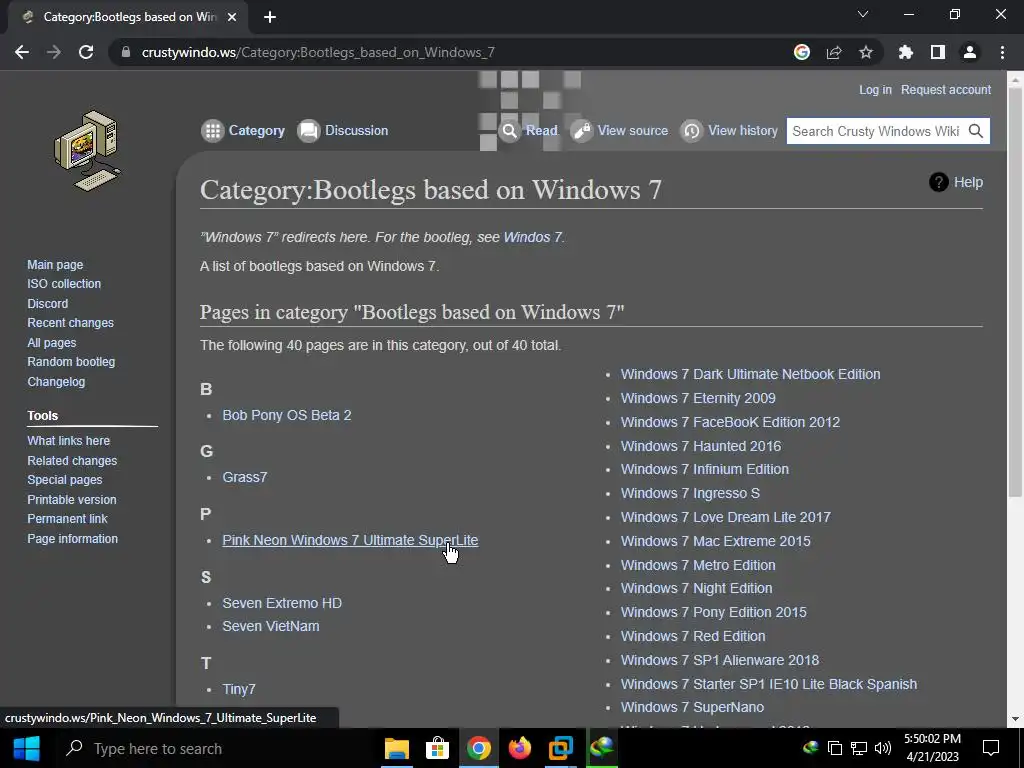This screenshot has width=1024, height=768.
Task: Open VirtualBox from the taskbar
Action: point(561,748)
